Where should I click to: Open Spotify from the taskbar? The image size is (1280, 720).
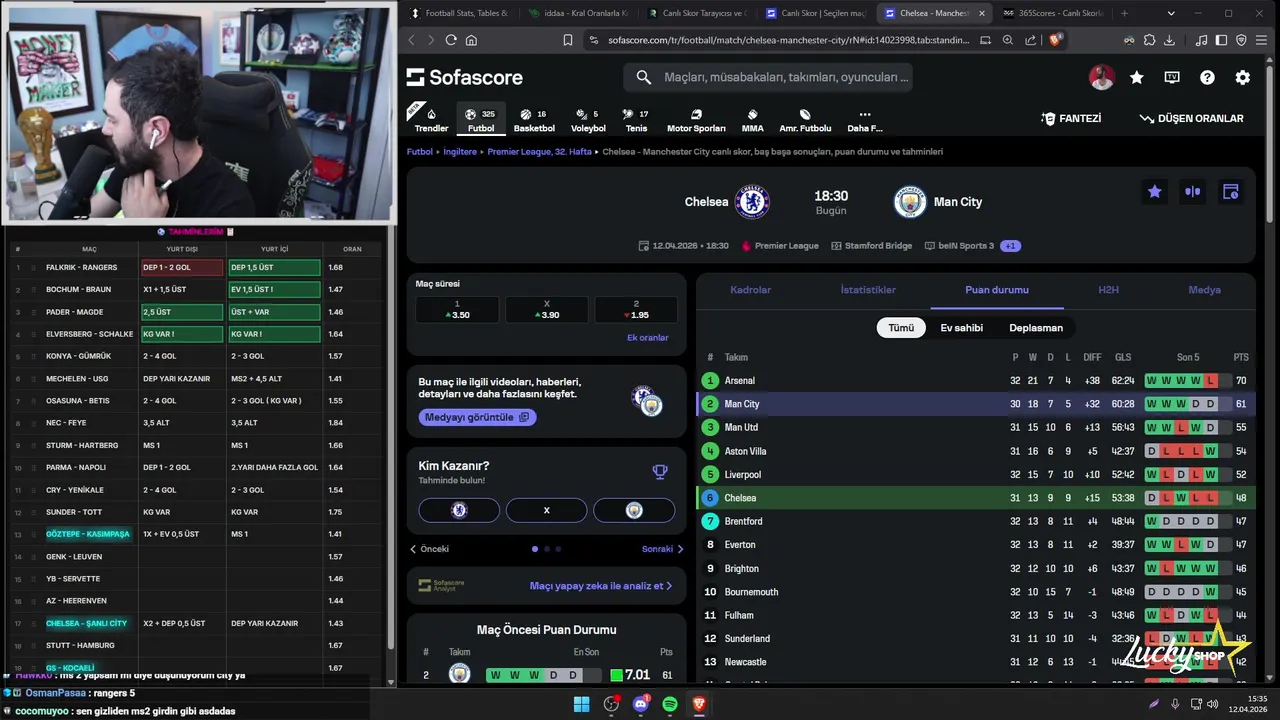(x=670, y=704)
